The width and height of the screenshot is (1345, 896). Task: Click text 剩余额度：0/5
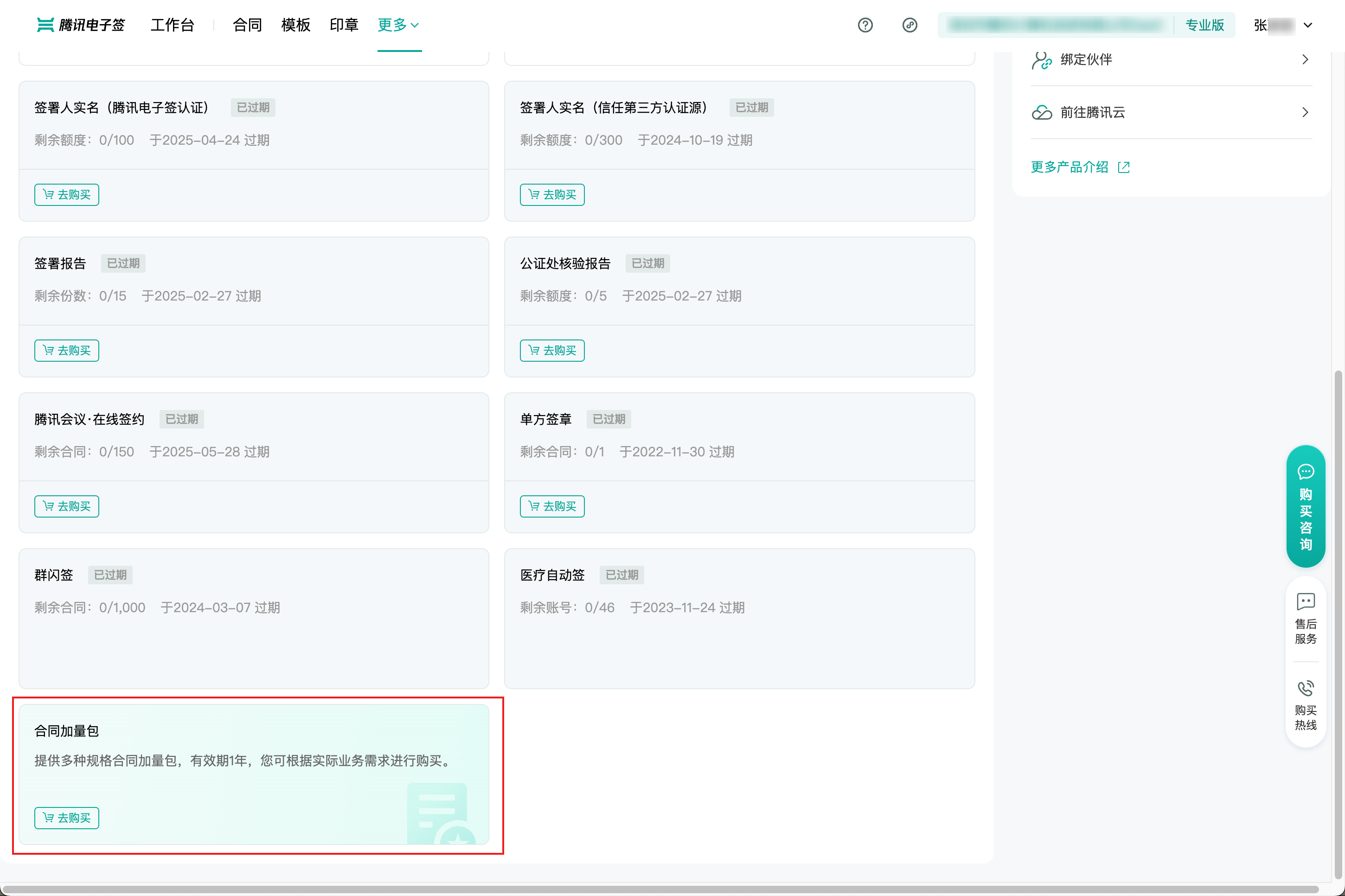564,296
